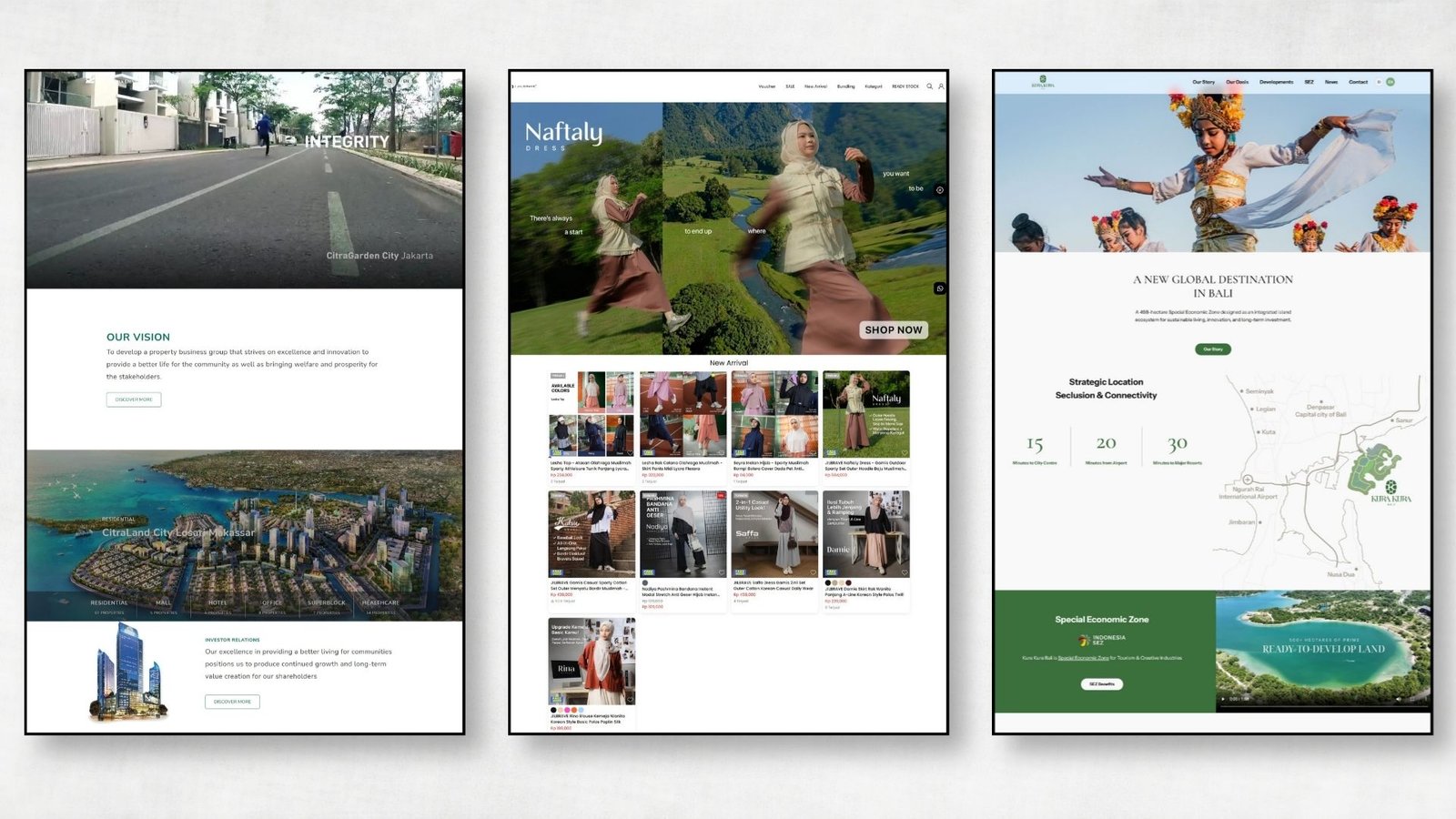
Task: Select Residential property category tab
Action: tap(109, 605)
